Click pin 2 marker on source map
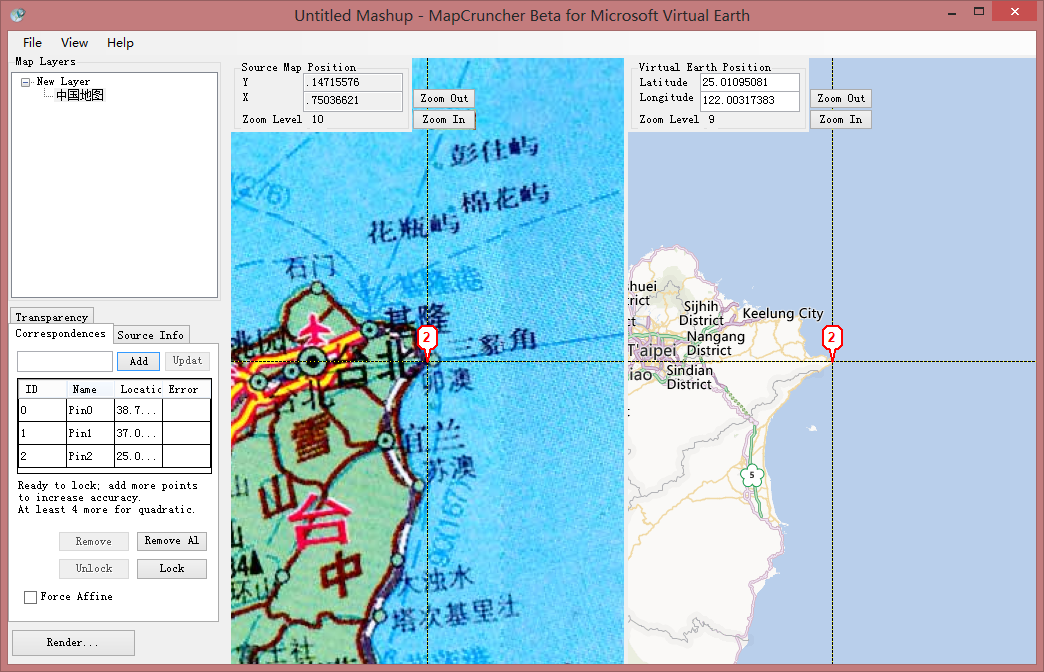The image size is (1044, 672). (427, 340)
